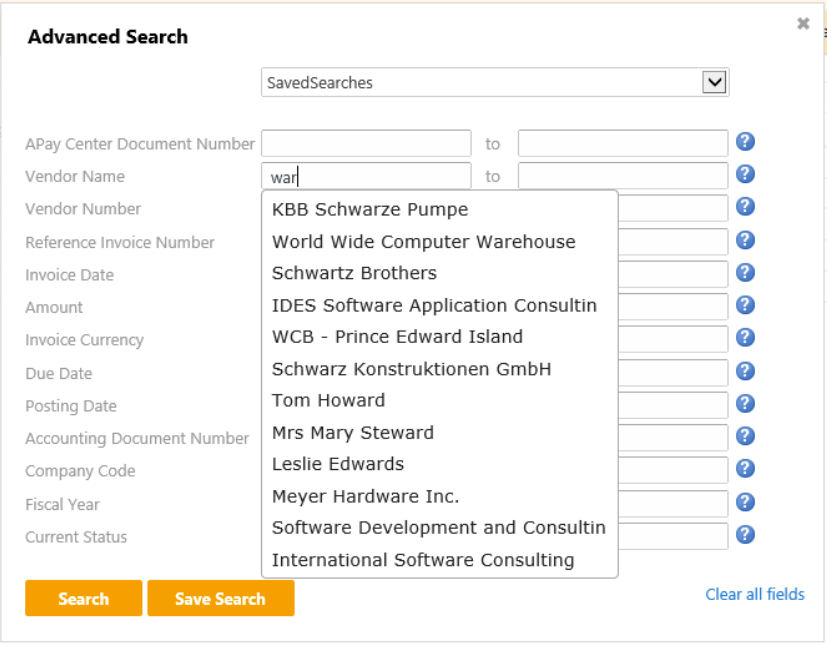Viewport: 827px width, 645px height.
Task: Choose Tom Howard from vendor suggestions
Action: 328,400
